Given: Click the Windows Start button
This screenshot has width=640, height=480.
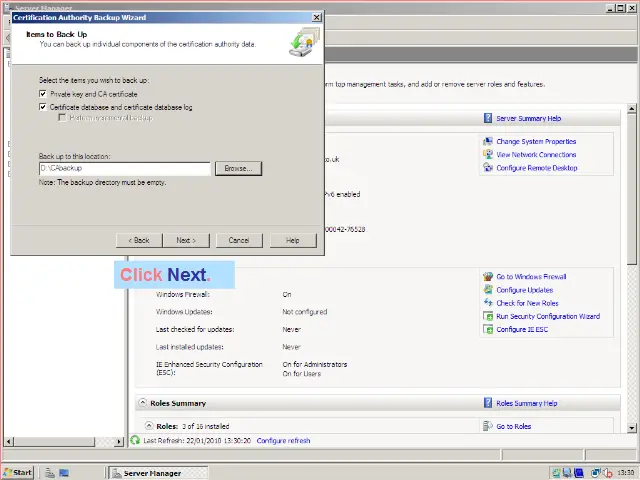Looking at the screenshot, I should (x=18, y=473).
